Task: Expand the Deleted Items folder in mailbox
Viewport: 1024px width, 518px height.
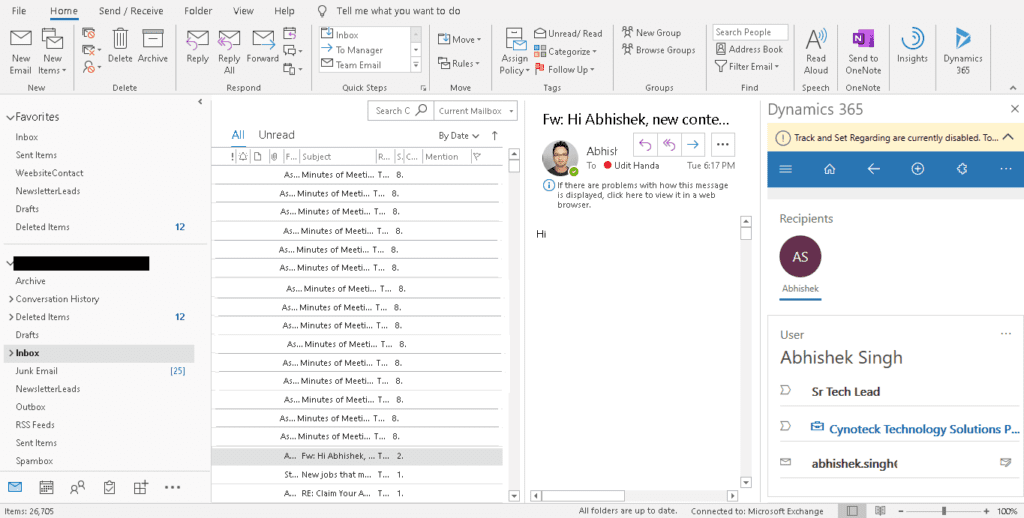Action: [x=11, y=317]
